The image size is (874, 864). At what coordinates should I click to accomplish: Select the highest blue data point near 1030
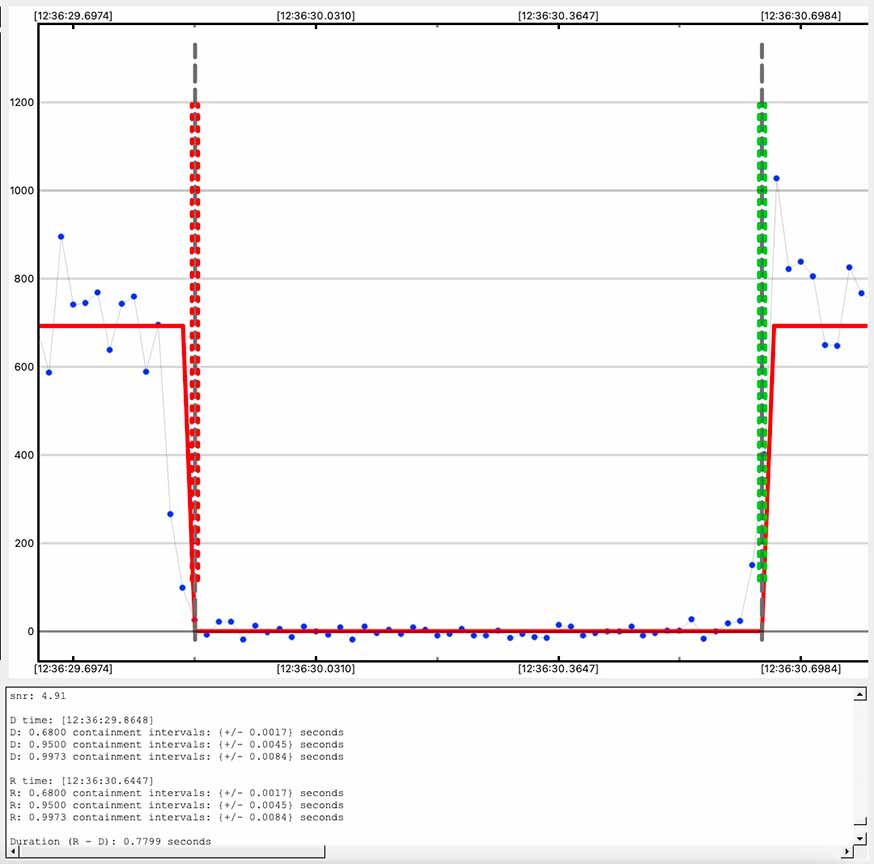(776, 178)
